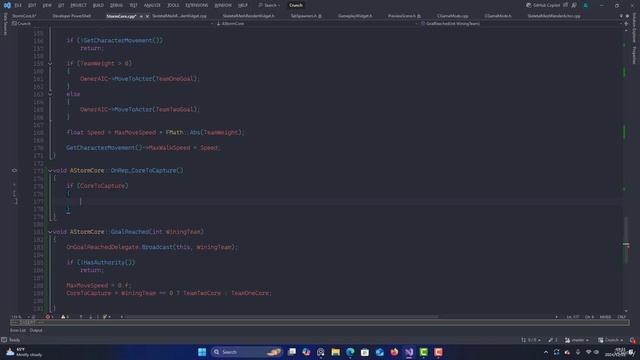Switch to SkeletalMeshRenderActor.cpp tab

click(553, 16)
